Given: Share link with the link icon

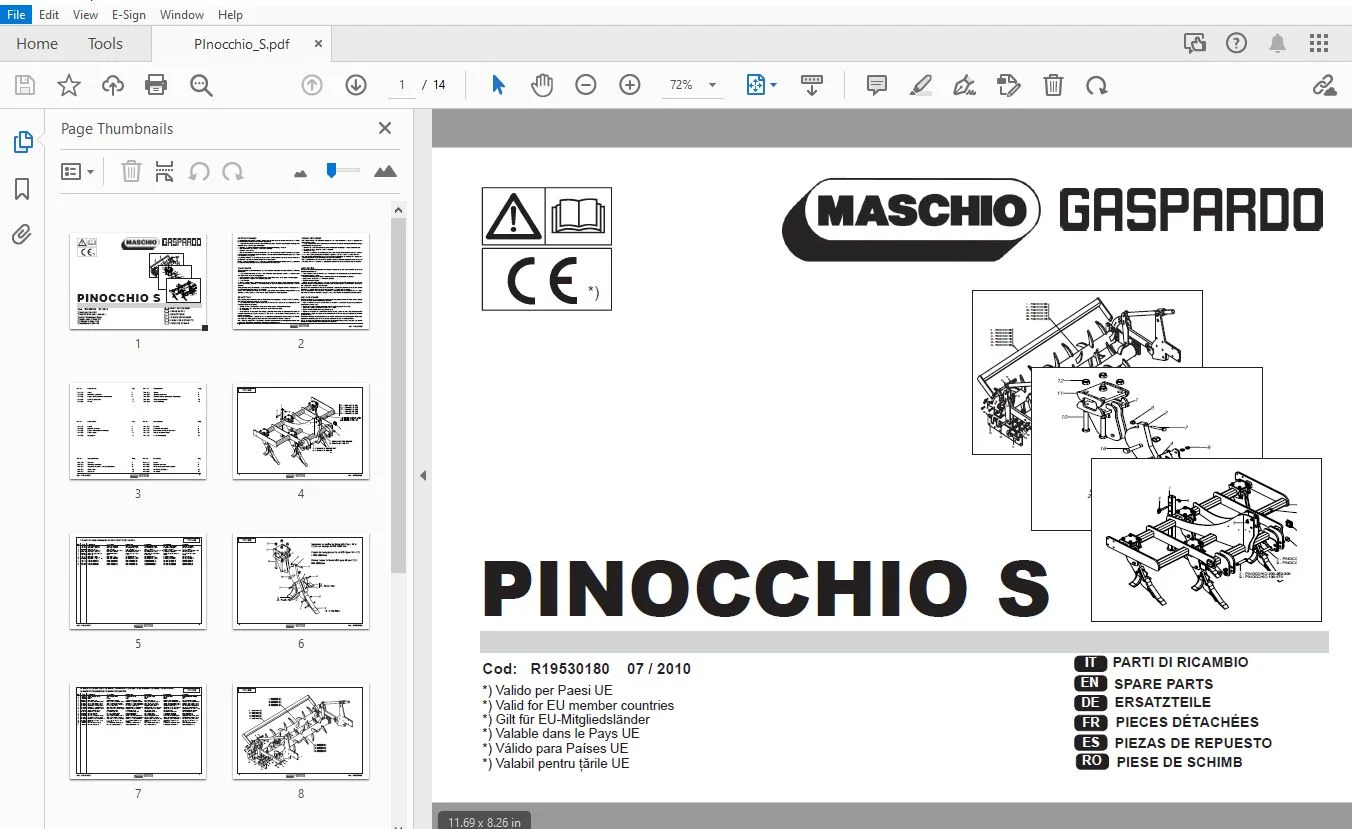Looking at the screenshot, I should [1324, 85].
